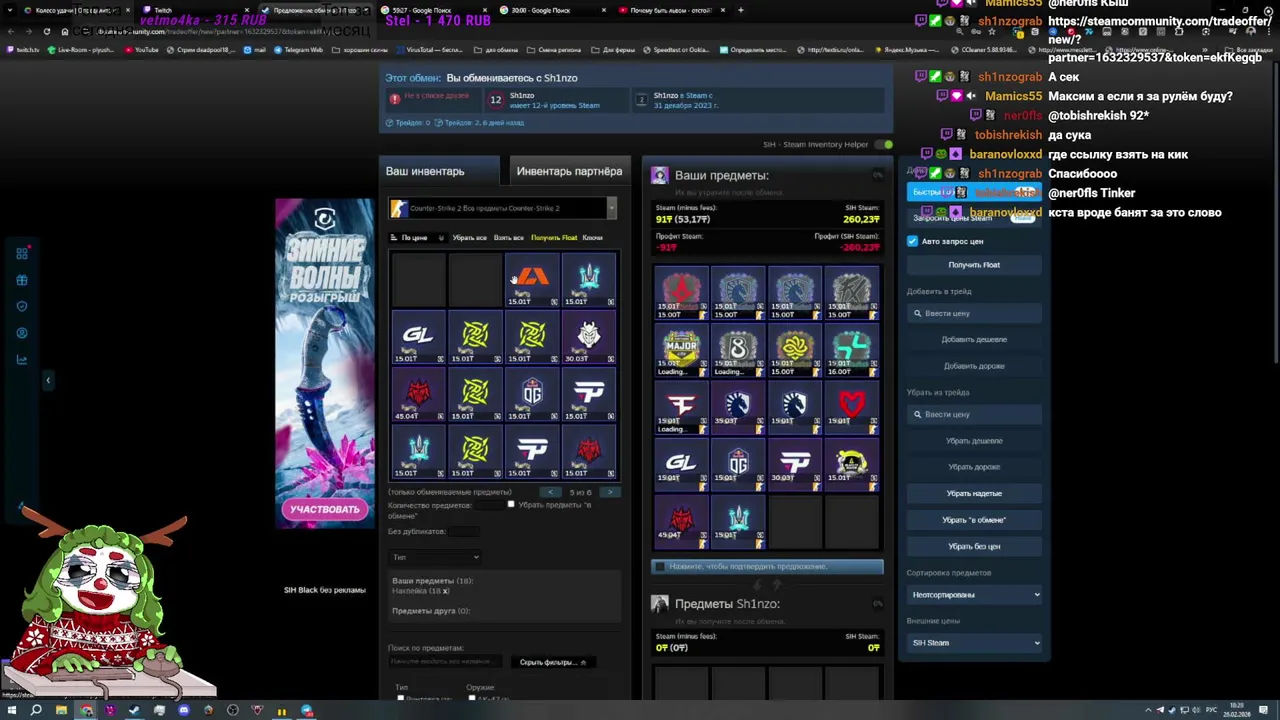The height and width of the screenshot is (720, 1280).
Task: Open Windows taskbar search icon
Action: (x=36, y=710)
